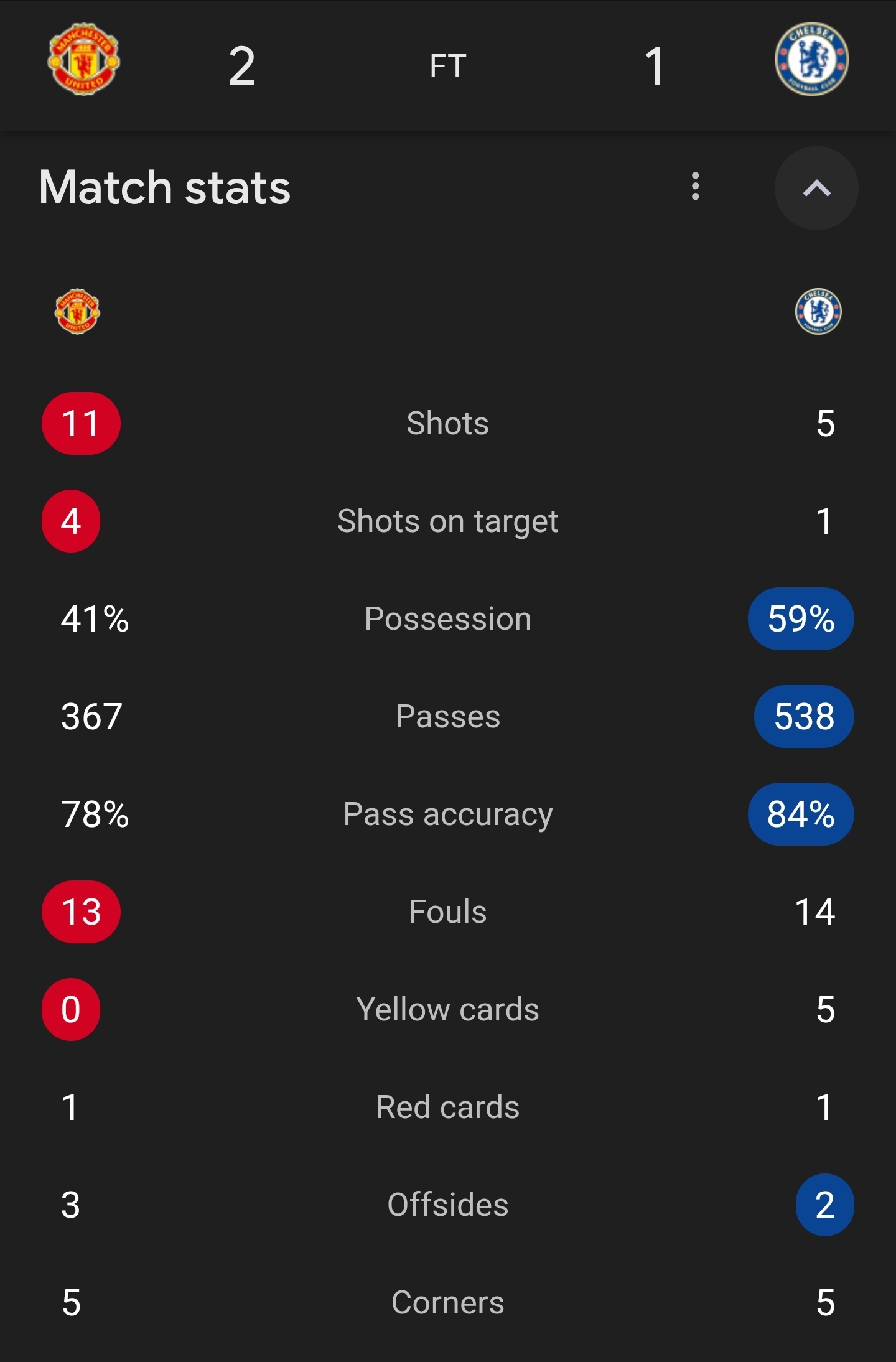896x1362 pixels.
Task: Tap the blue 59% possession badge
Action: 801,618
